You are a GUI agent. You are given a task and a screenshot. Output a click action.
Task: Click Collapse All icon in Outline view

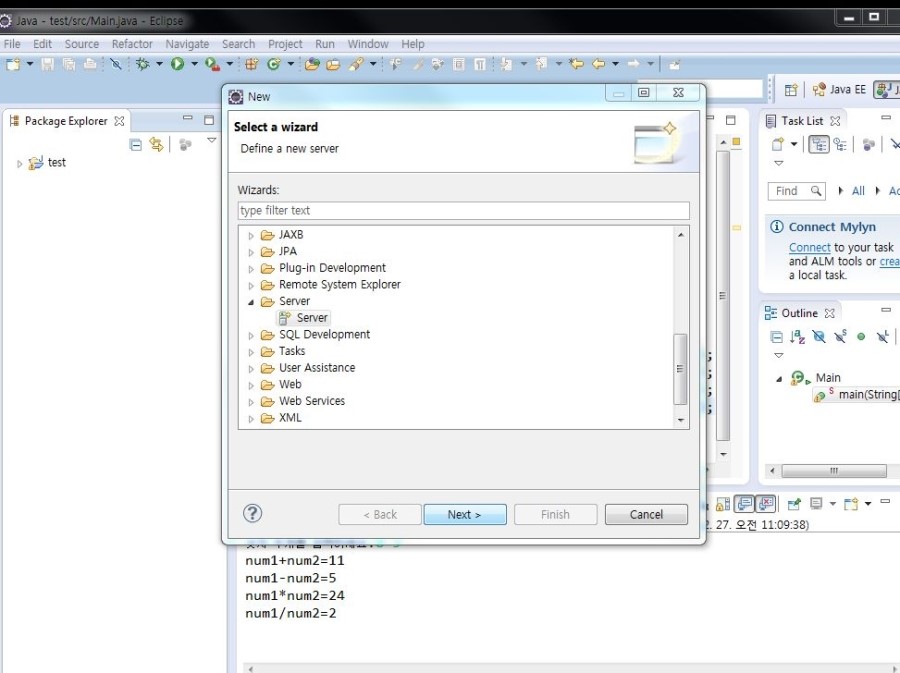tap(776, 337)
